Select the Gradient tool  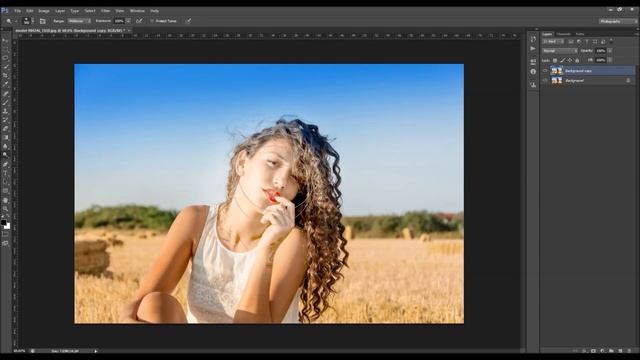tap(5, 138)
